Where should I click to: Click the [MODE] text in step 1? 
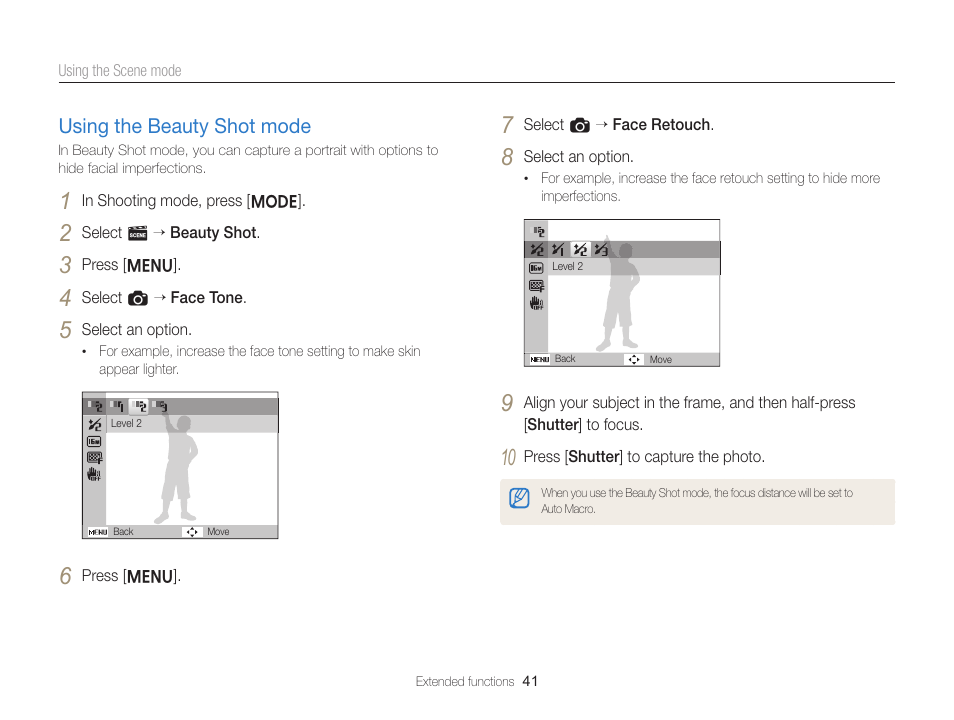274,201
